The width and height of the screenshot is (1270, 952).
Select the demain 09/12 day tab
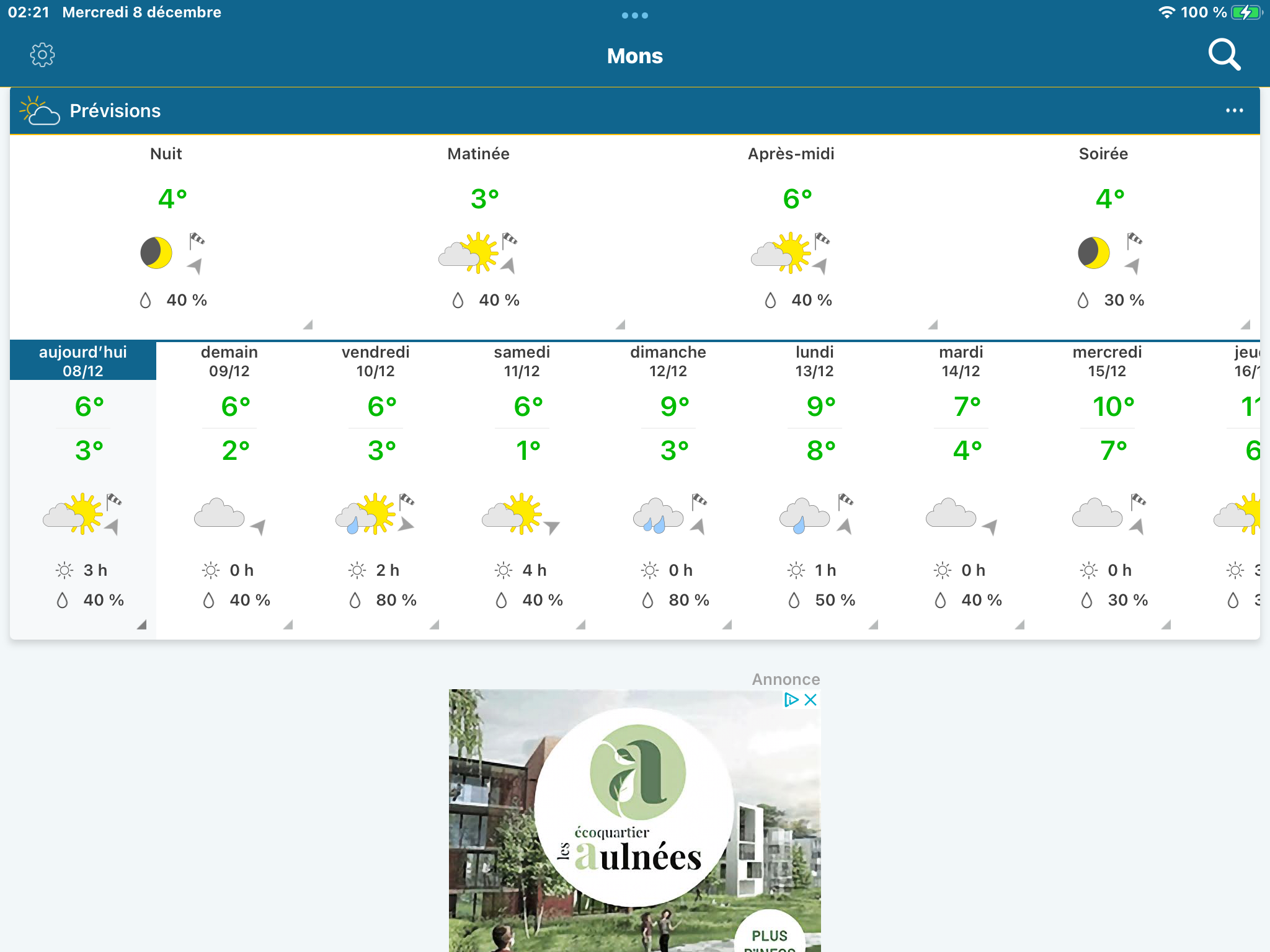click(x=229, y=361)
